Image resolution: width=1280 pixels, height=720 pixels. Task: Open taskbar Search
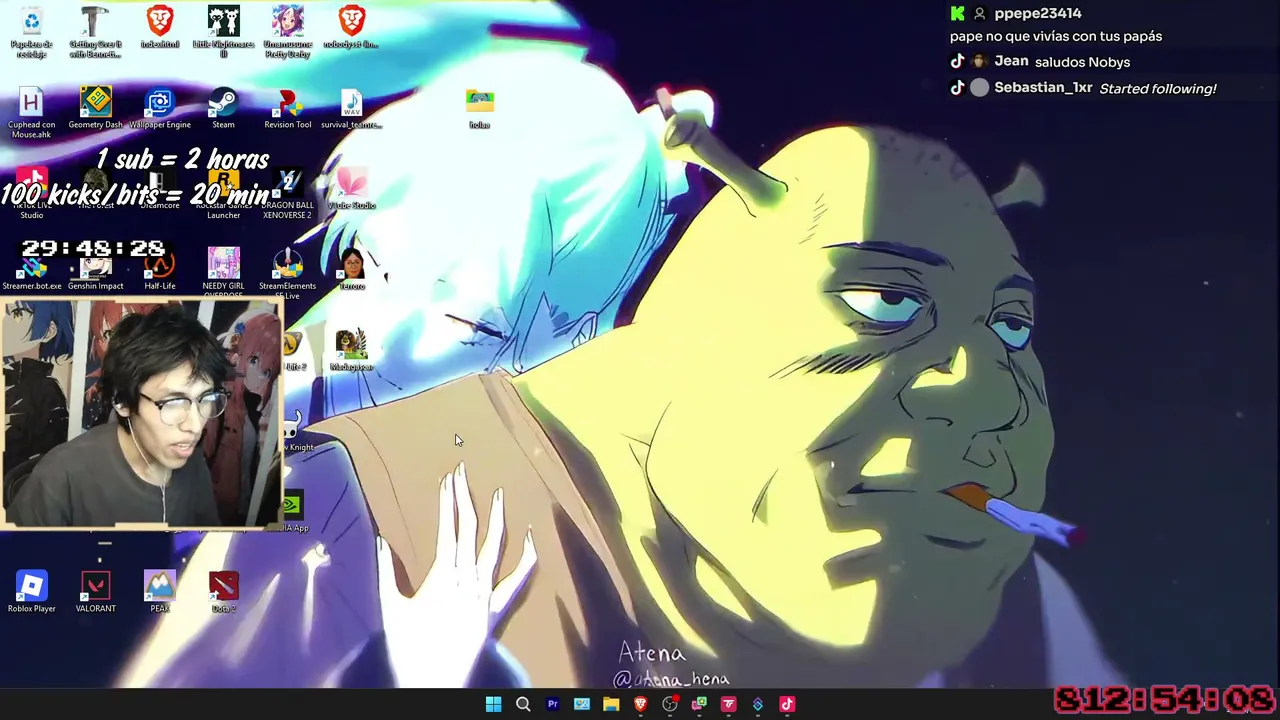tap(523, 704)
